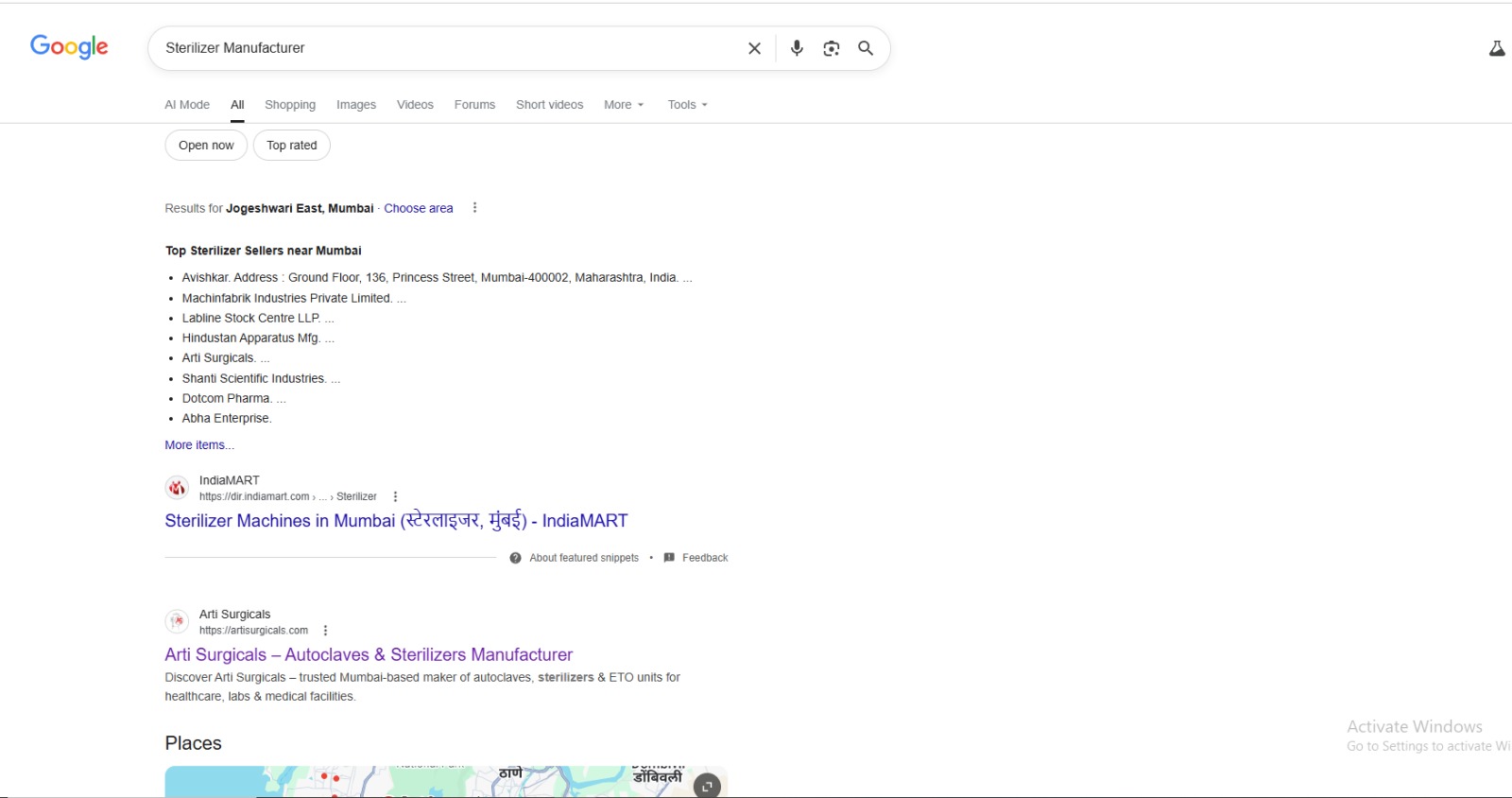
Task: Open Sterilizer Machines in Mumbai IndiaMART result
Action: coord(396,521)
